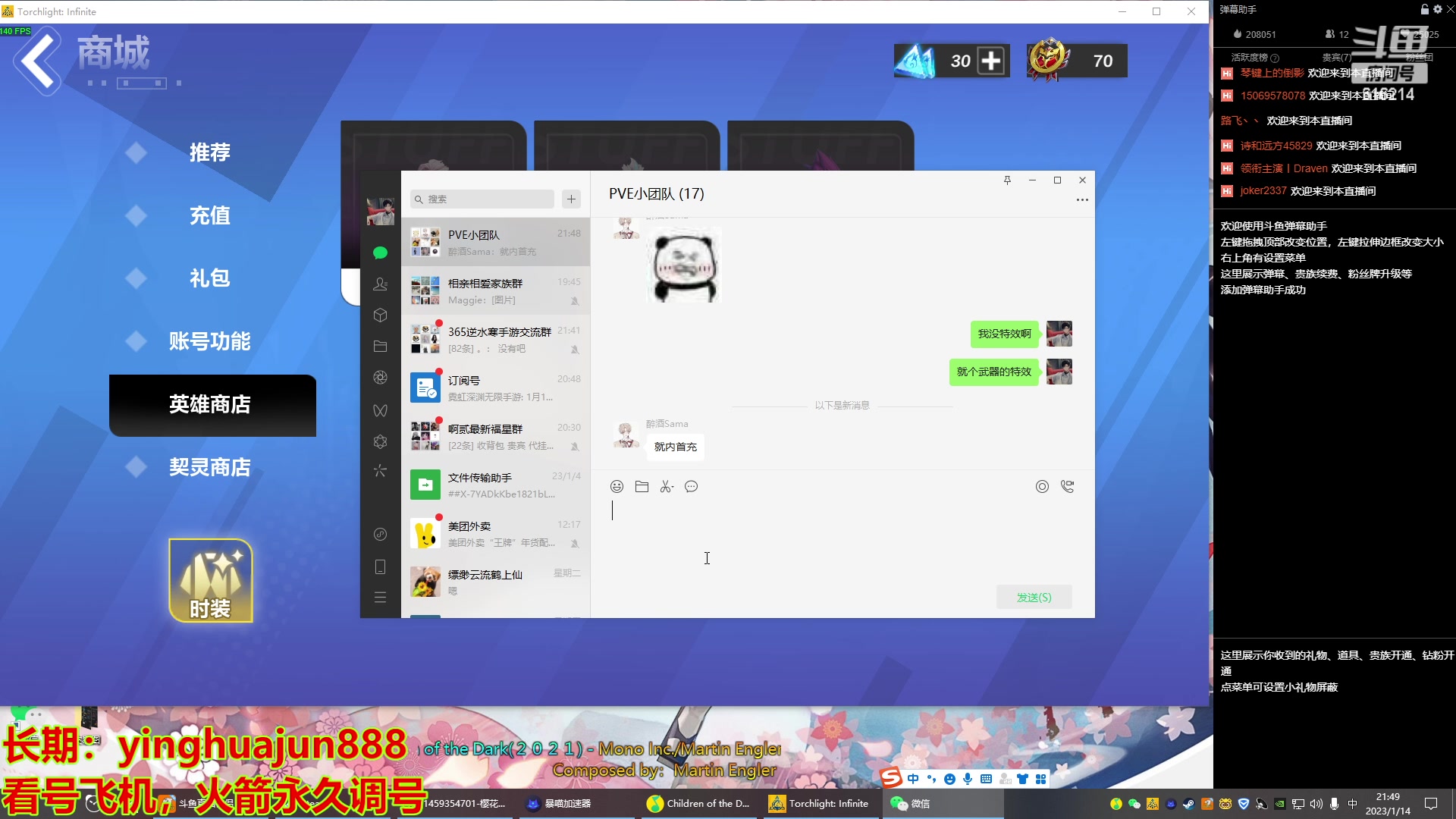Open WeChat hamburger settings menu
This screenshot has width=1456, height=819.
point(381,598)
